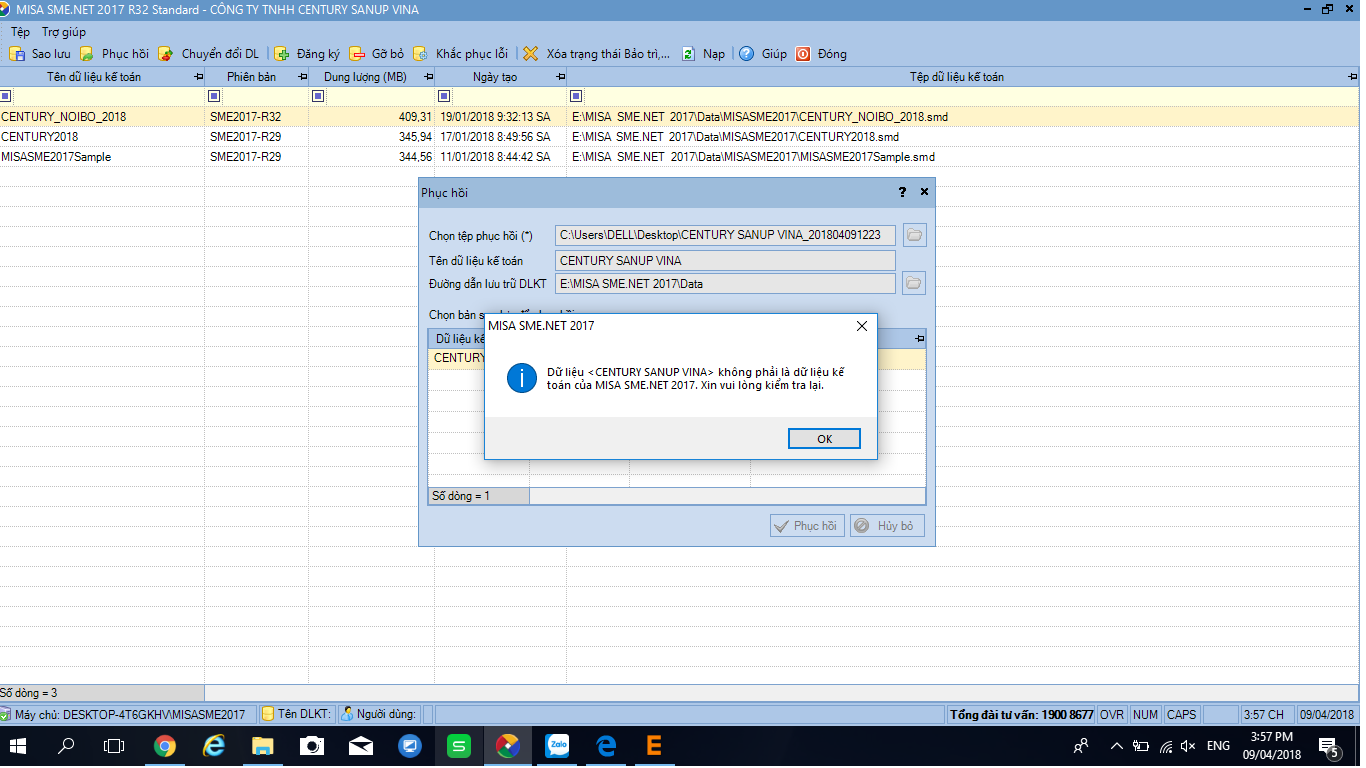Open Google Chrome from taskbar
Image resolution: width=1366 pixels, height=768 pixels.
click(x=164, y=746)
